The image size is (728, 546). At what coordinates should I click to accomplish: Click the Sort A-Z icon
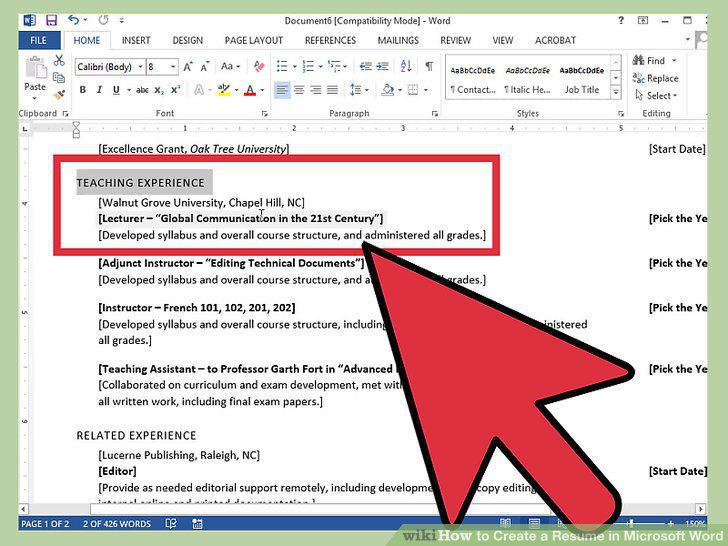click(406, 66)
